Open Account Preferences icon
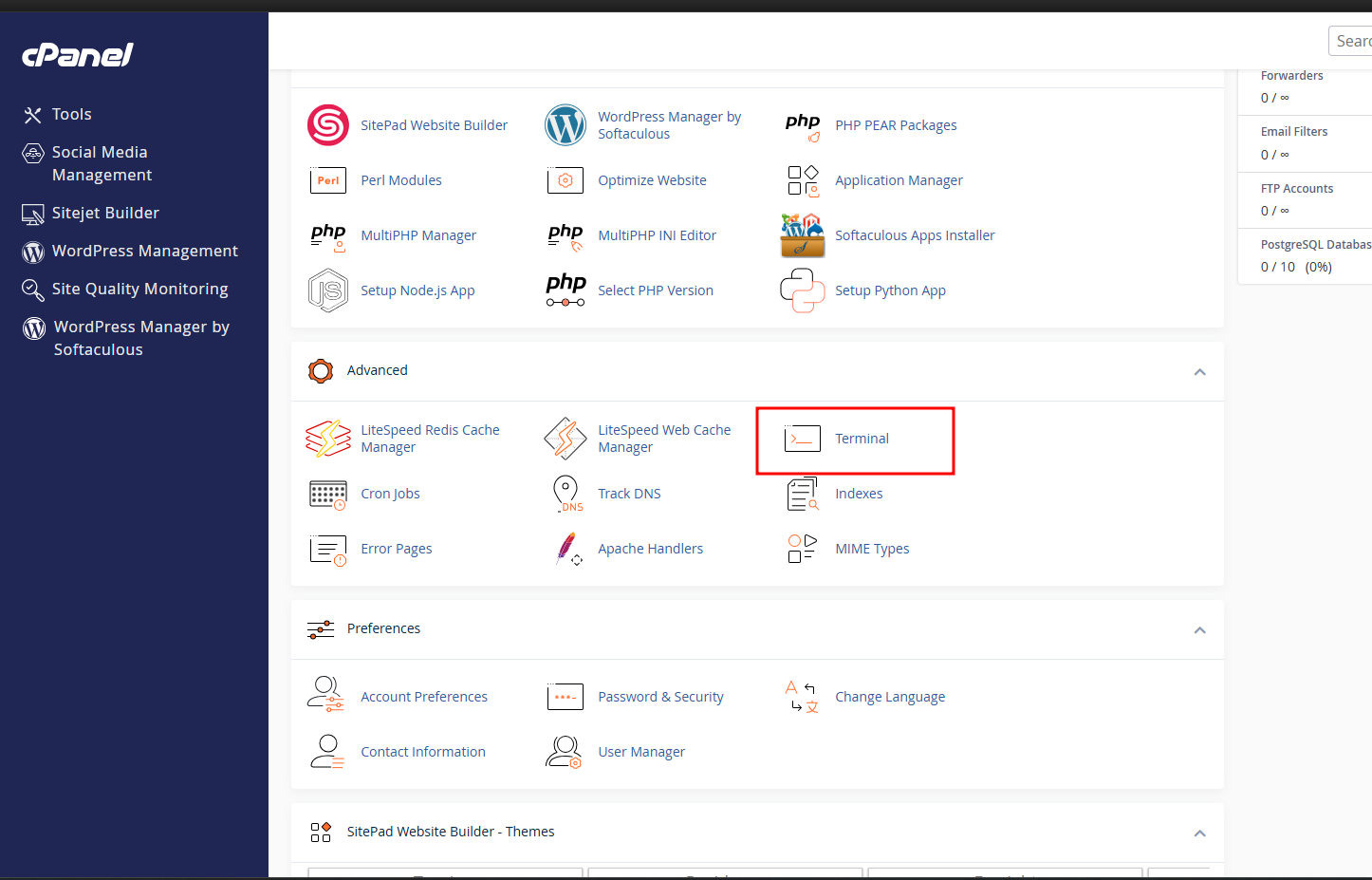The image size is (1372, 880). [x=326, y=694]
